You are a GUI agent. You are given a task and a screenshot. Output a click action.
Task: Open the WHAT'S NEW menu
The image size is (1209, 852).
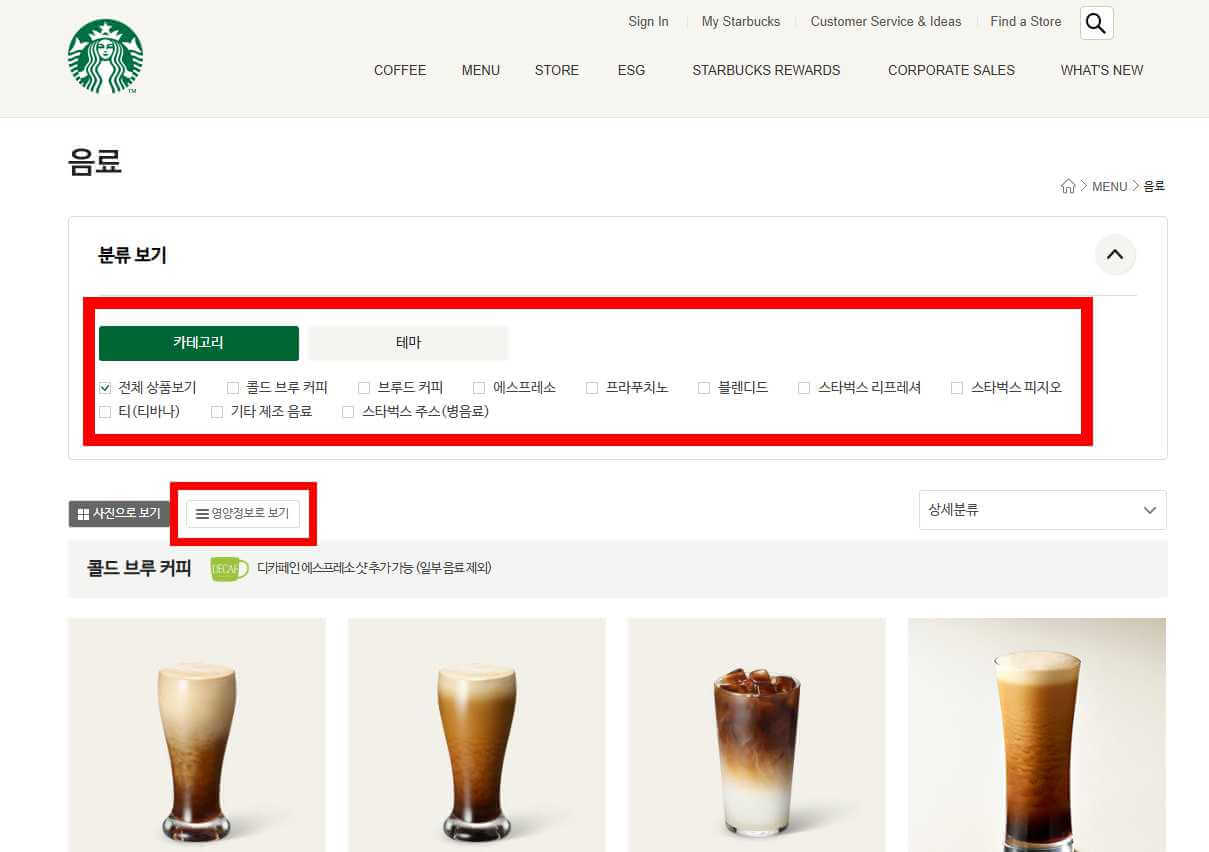point(1102,70)
